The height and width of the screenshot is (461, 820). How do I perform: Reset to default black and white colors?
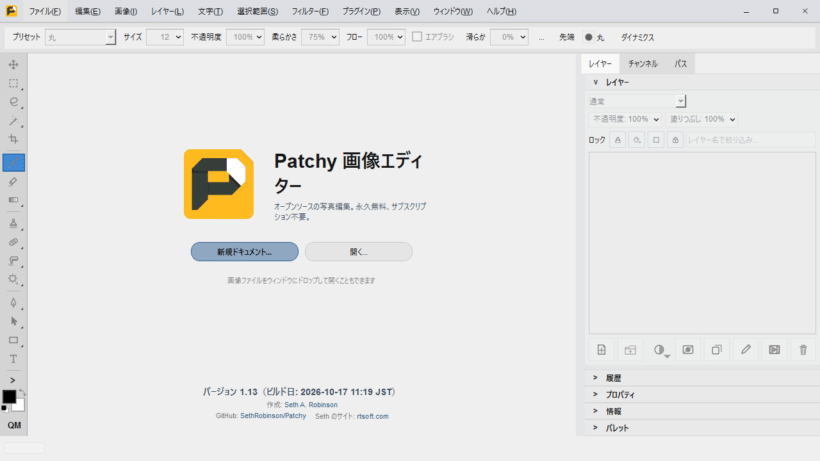4,408
